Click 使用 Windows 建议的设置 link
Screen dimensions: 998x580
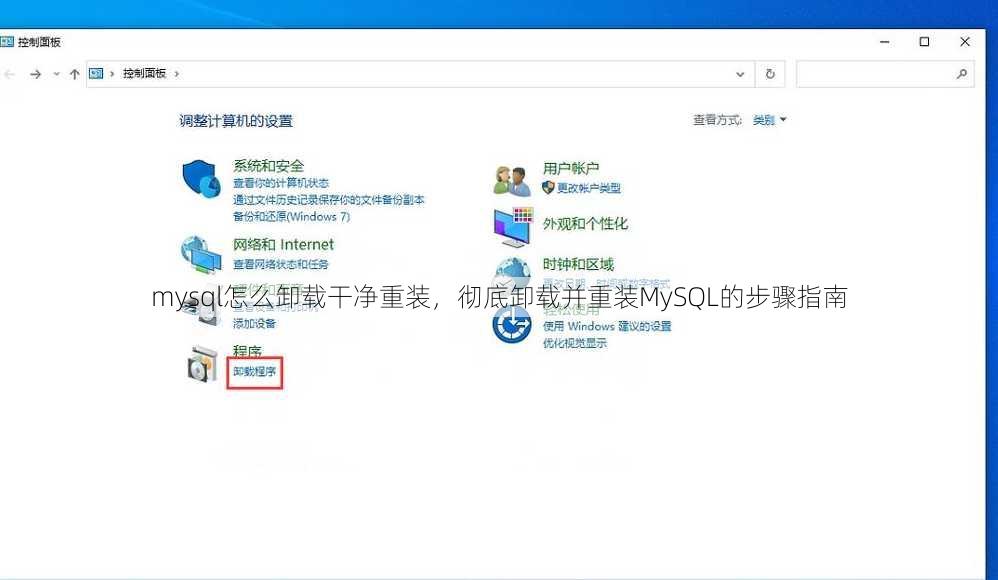pos(607,326)
